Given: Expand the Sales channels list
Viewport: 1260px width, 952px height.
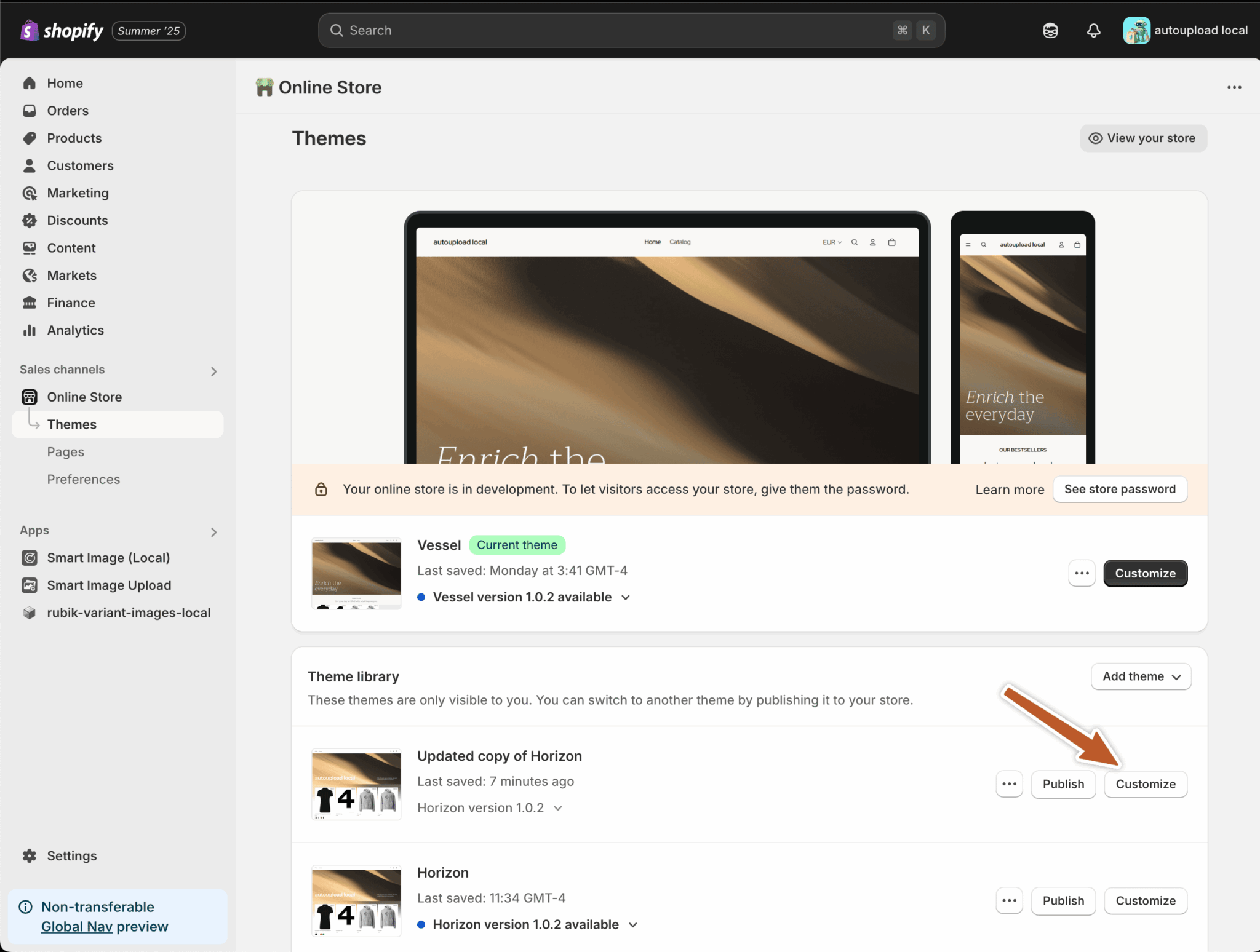Looking at the screenshot, I should (213, 370).
